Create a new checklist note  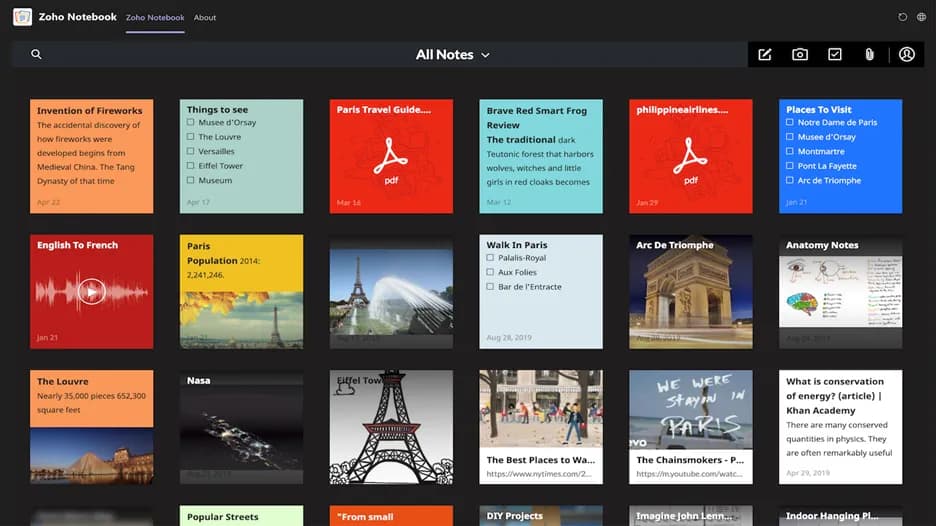tap(835, 55)
